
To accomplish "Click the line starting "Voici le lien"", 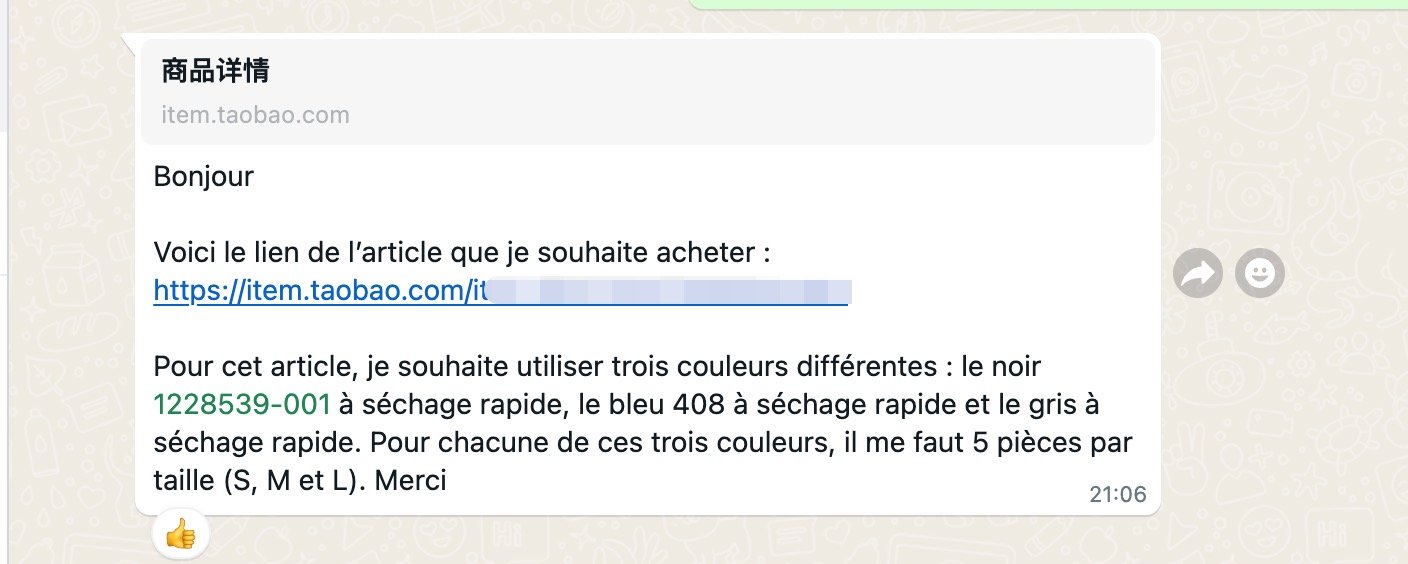I will tap(462, 254).
